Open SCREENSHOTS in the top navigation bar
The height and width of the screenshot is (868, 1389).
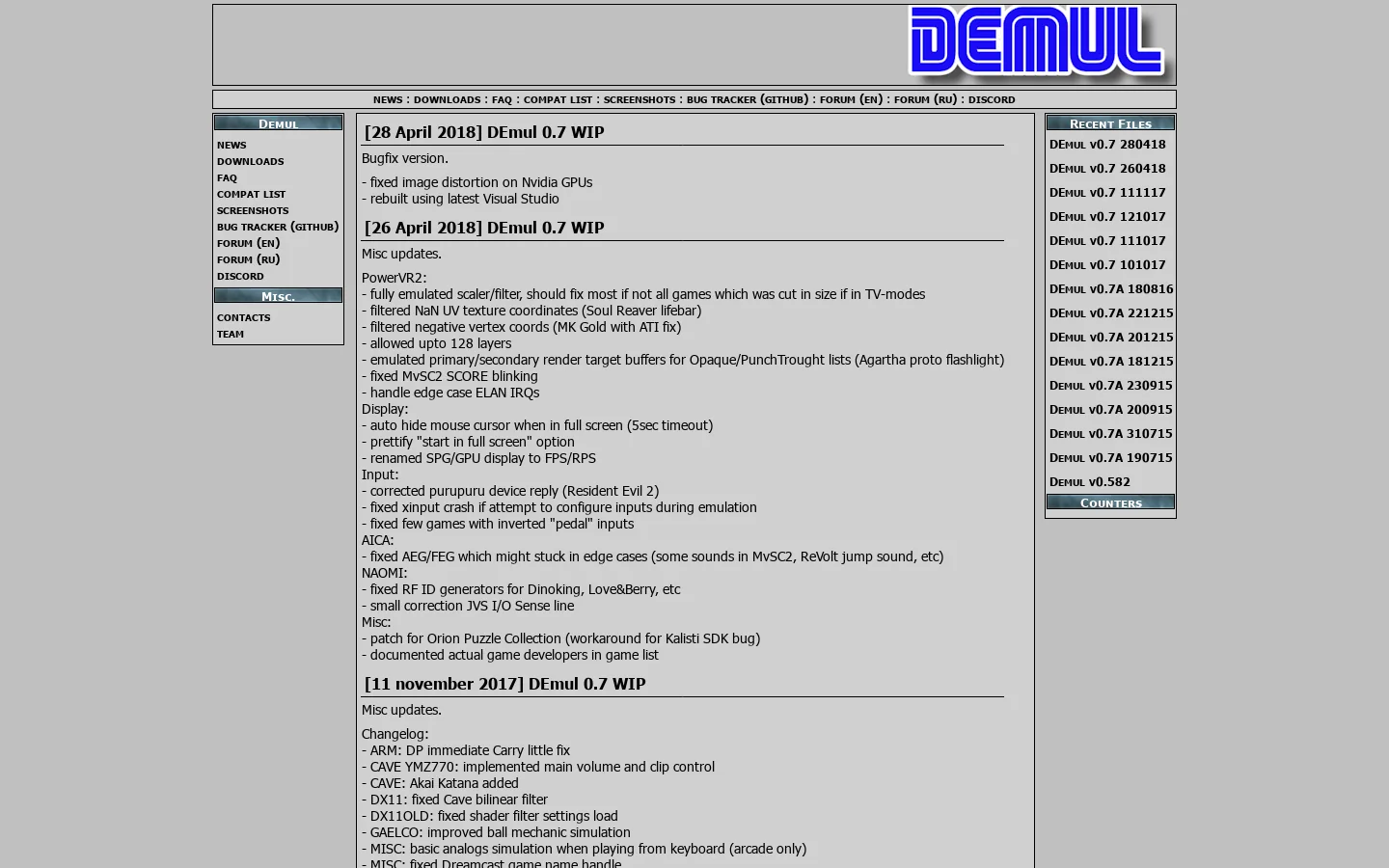pyautogui.click(x=640, y=99)
